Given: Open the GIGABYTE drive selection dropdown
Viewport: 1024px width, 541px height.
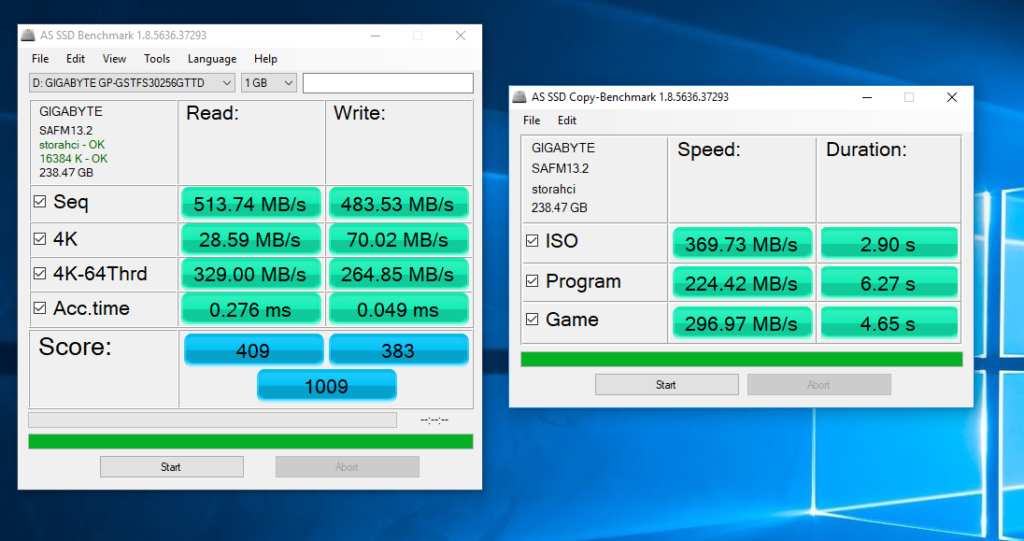Looking at the screenshot, I should point(132,83).
